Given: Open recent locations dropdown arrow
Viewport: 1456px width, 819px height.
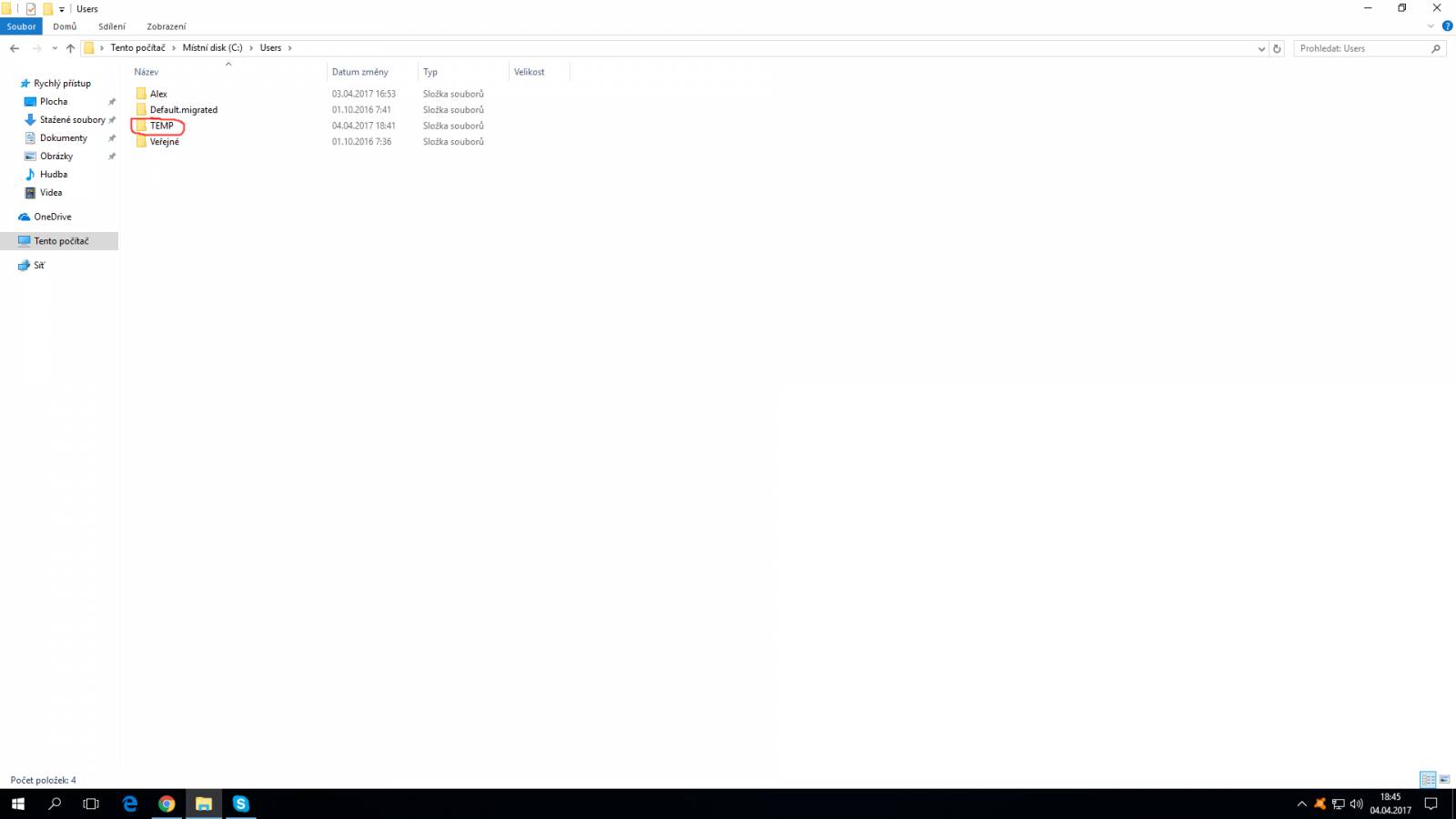Looking at the screenshot, I should (55, 48).
